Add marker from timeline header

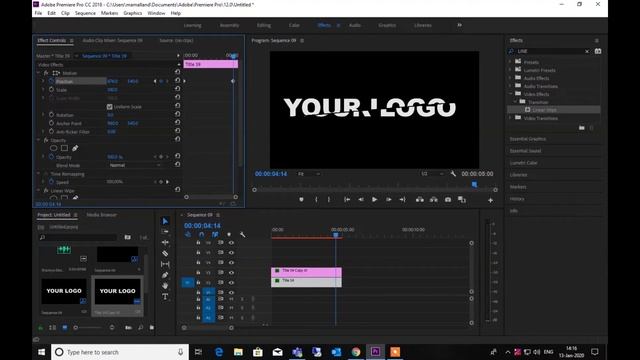[229, 235]
